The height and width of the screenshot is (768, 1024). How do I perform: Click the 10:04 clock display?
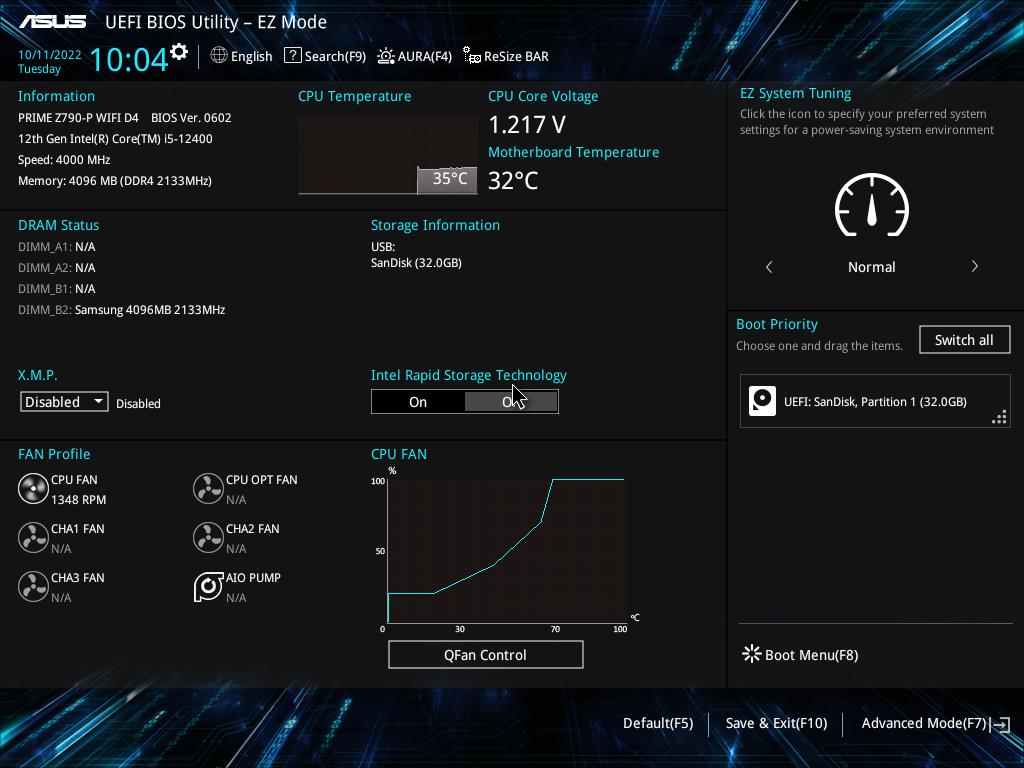tap(129, 59)
